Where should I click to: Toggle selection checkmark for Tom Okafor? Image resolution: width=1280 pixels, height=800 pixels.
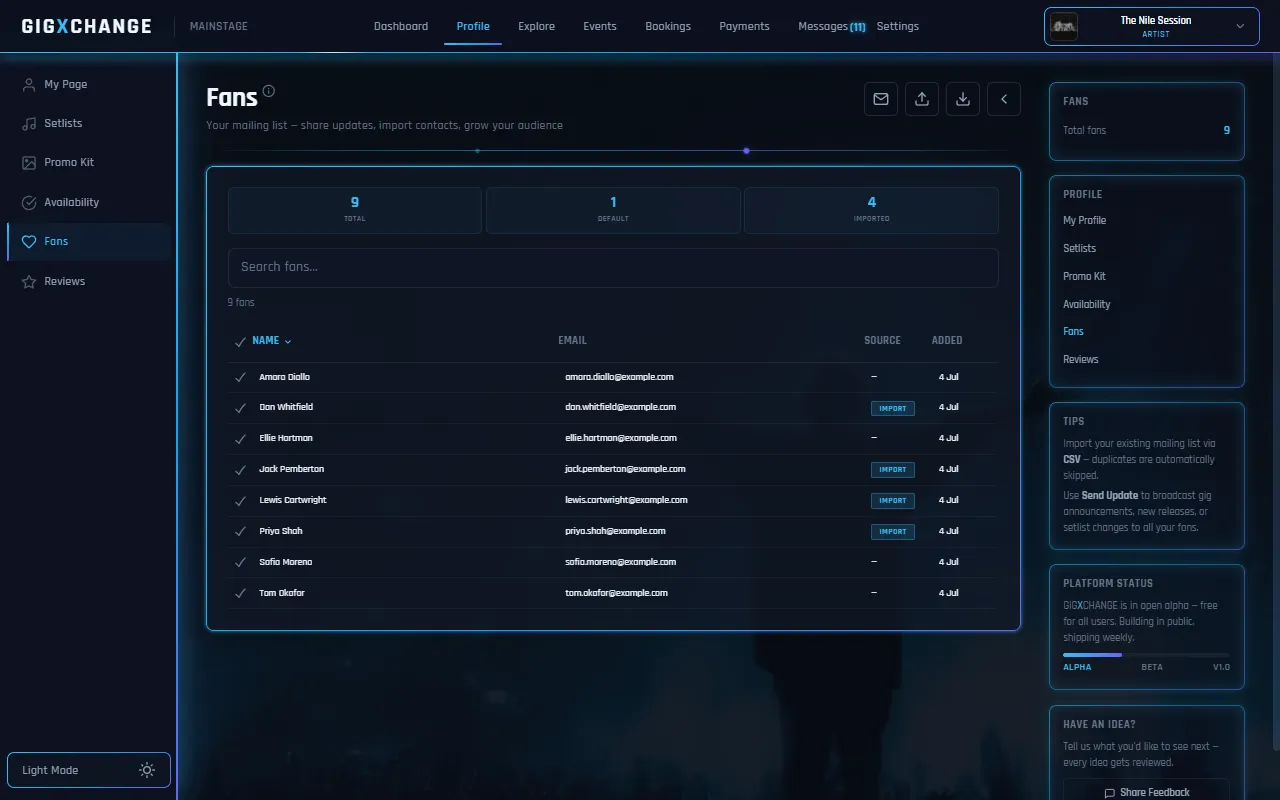(x=240, y=594)
